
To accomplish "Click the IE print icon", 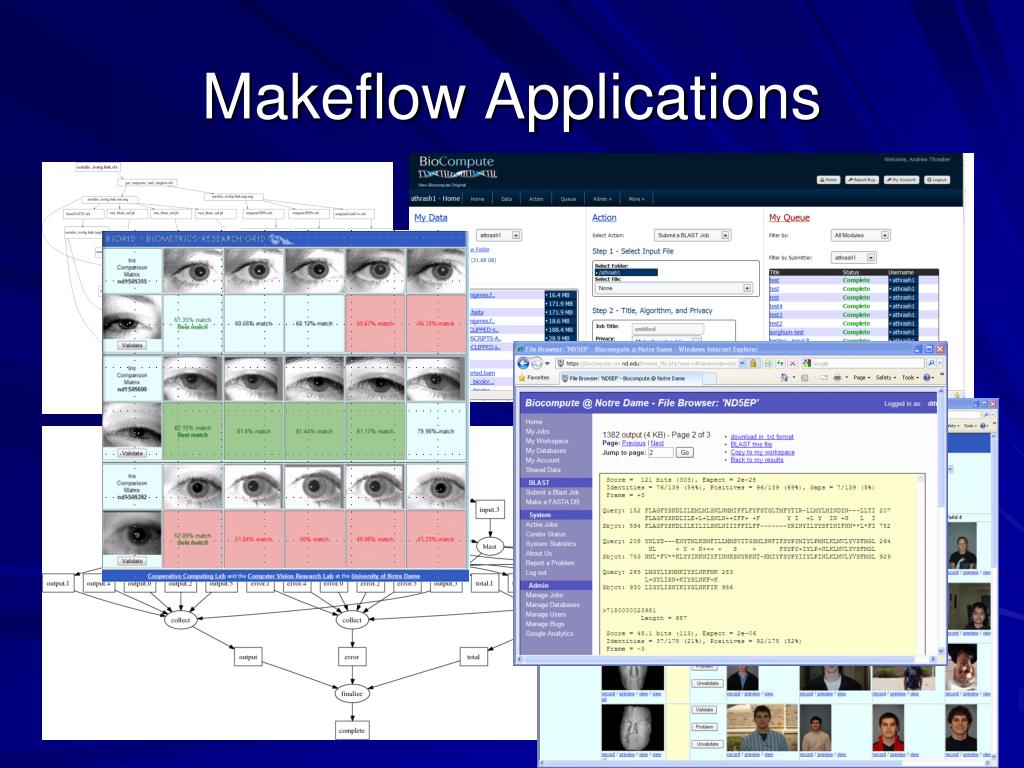I will click(x=837, y=377).
